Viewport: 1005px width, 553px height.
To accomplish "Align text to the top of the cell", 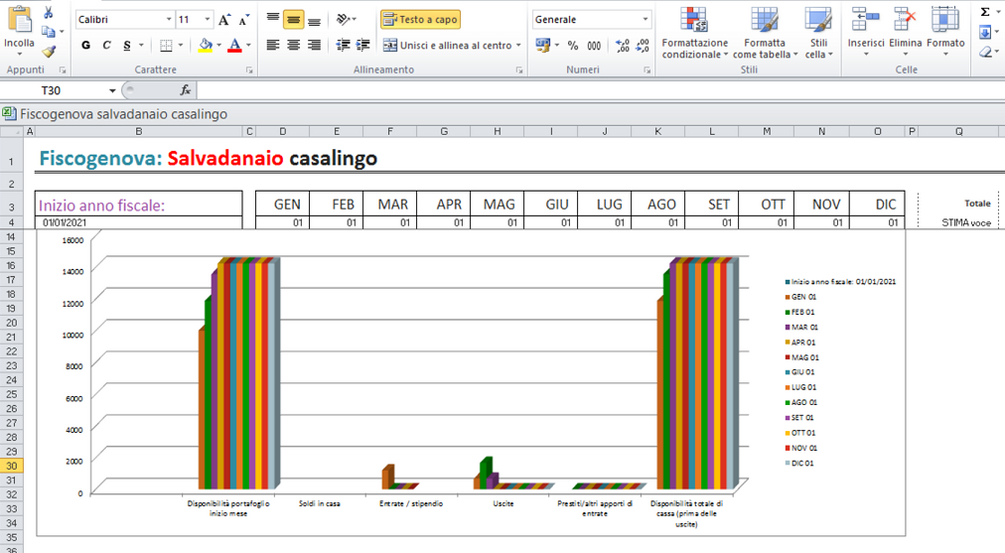I will (273, 19).
